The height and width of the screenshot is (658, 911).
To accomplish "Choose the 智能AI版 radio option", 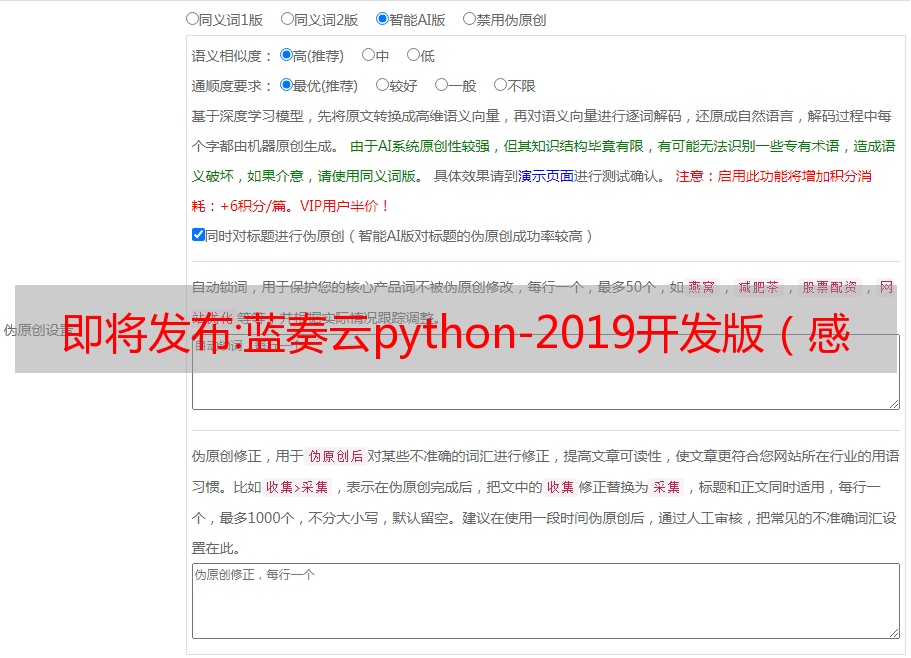I will tap(382, 19).
